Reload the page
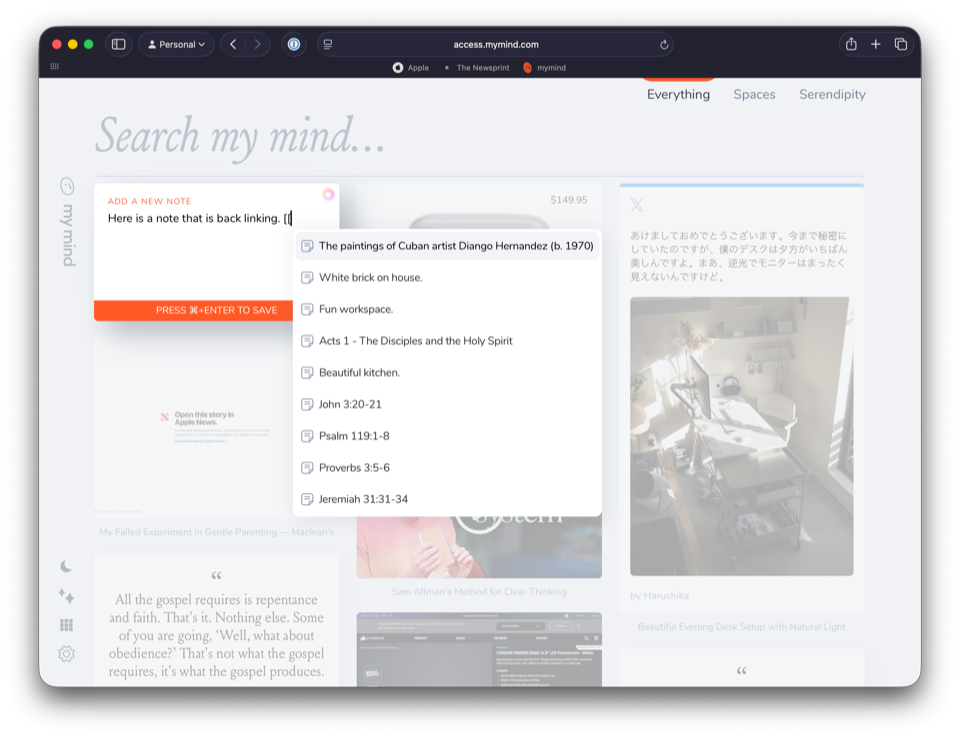The width and height of the screenshot is (960, 738). [664, 44]
